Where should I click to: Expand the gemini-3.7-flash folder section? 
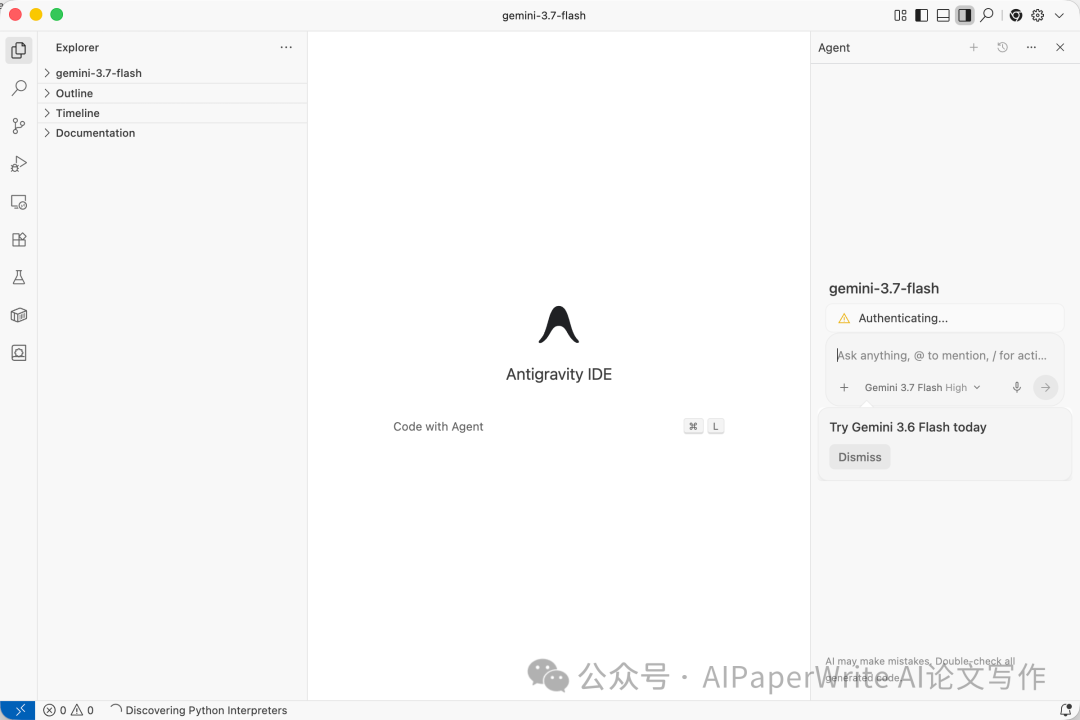coord(172,73)
